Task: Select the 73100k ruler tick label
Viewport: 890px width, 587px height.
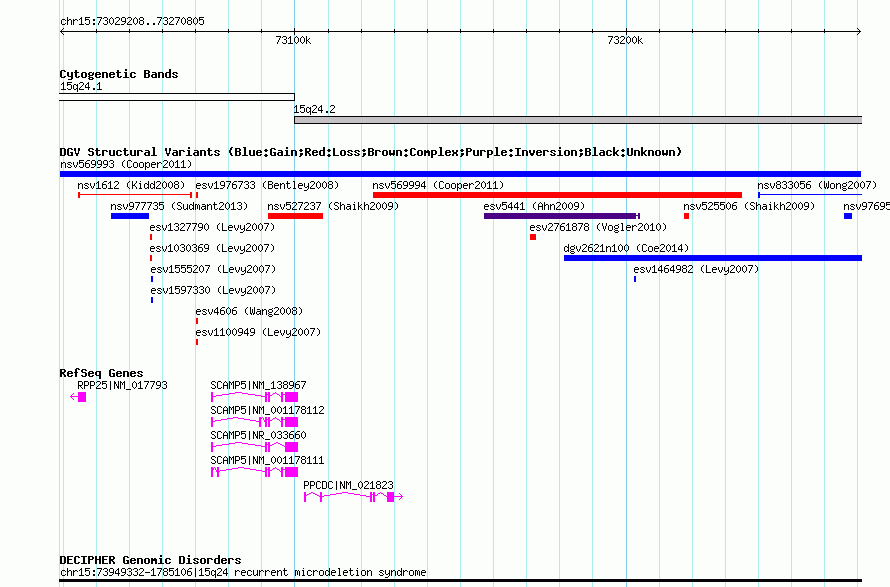Action: (x=293, y=40)
